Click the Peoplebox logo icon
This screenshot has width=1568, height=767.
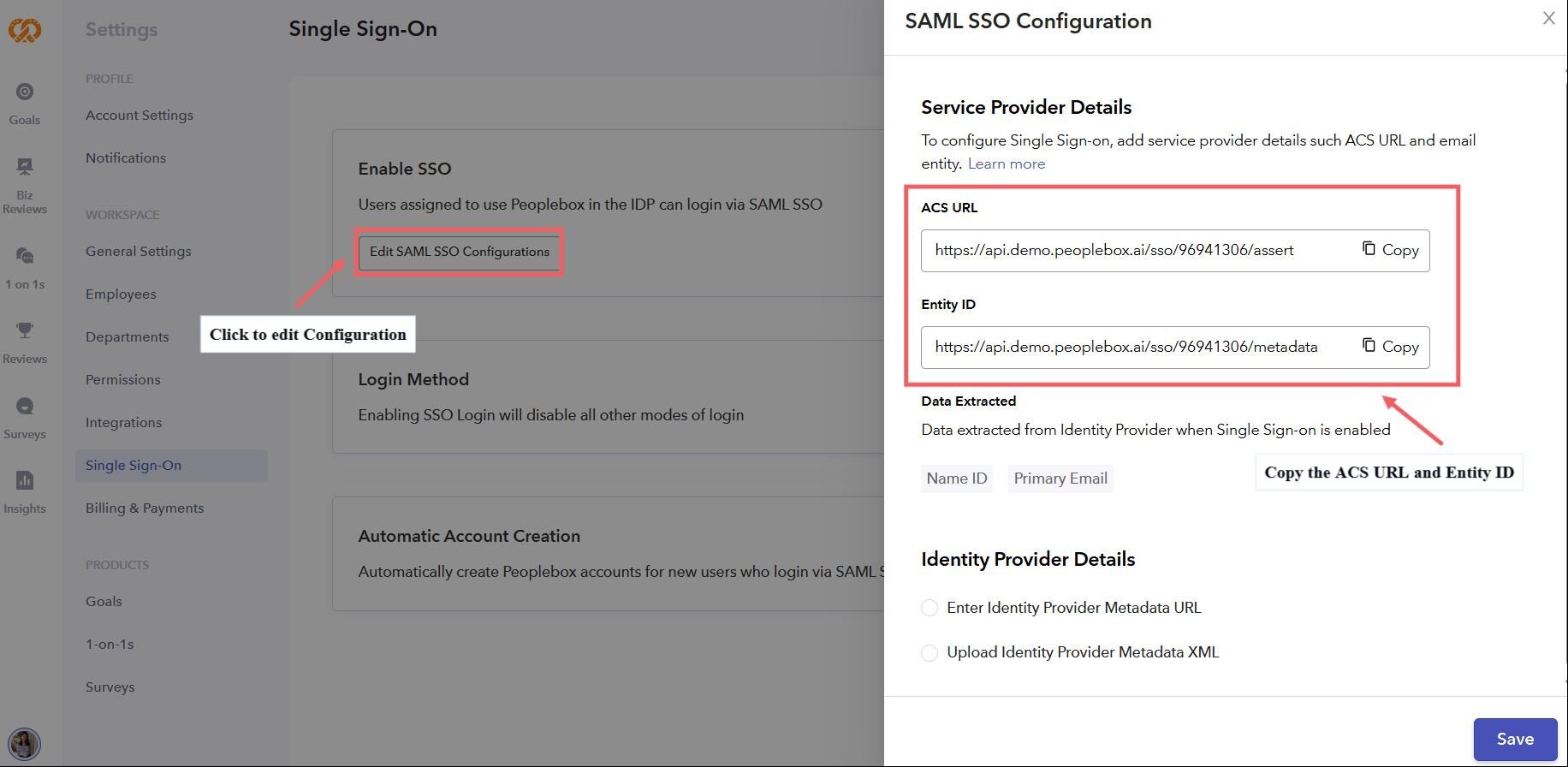(25, 30)
